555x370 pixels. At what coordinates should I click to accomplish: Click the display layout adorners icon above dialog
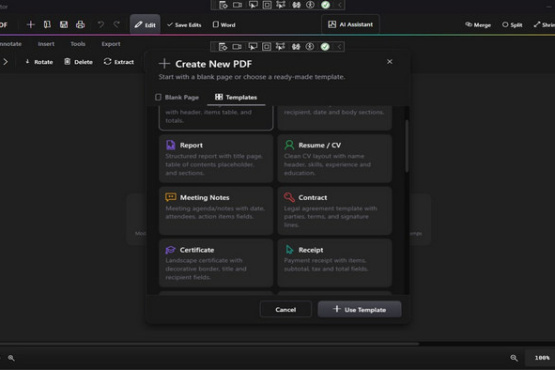pos(267,46)
